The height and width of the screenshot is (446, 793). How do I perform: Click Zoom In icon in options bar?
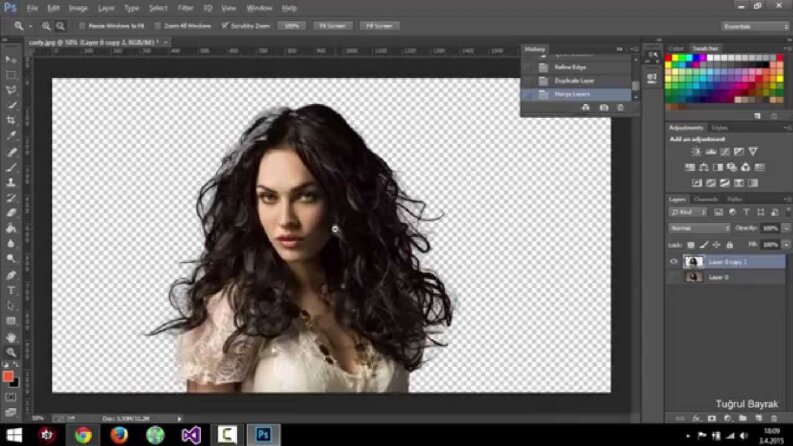click(47, 26)
